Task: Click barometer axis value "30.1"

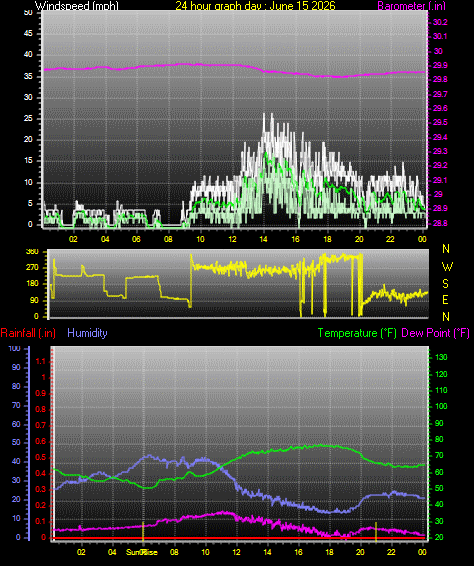Action: (x=440, y=36)
